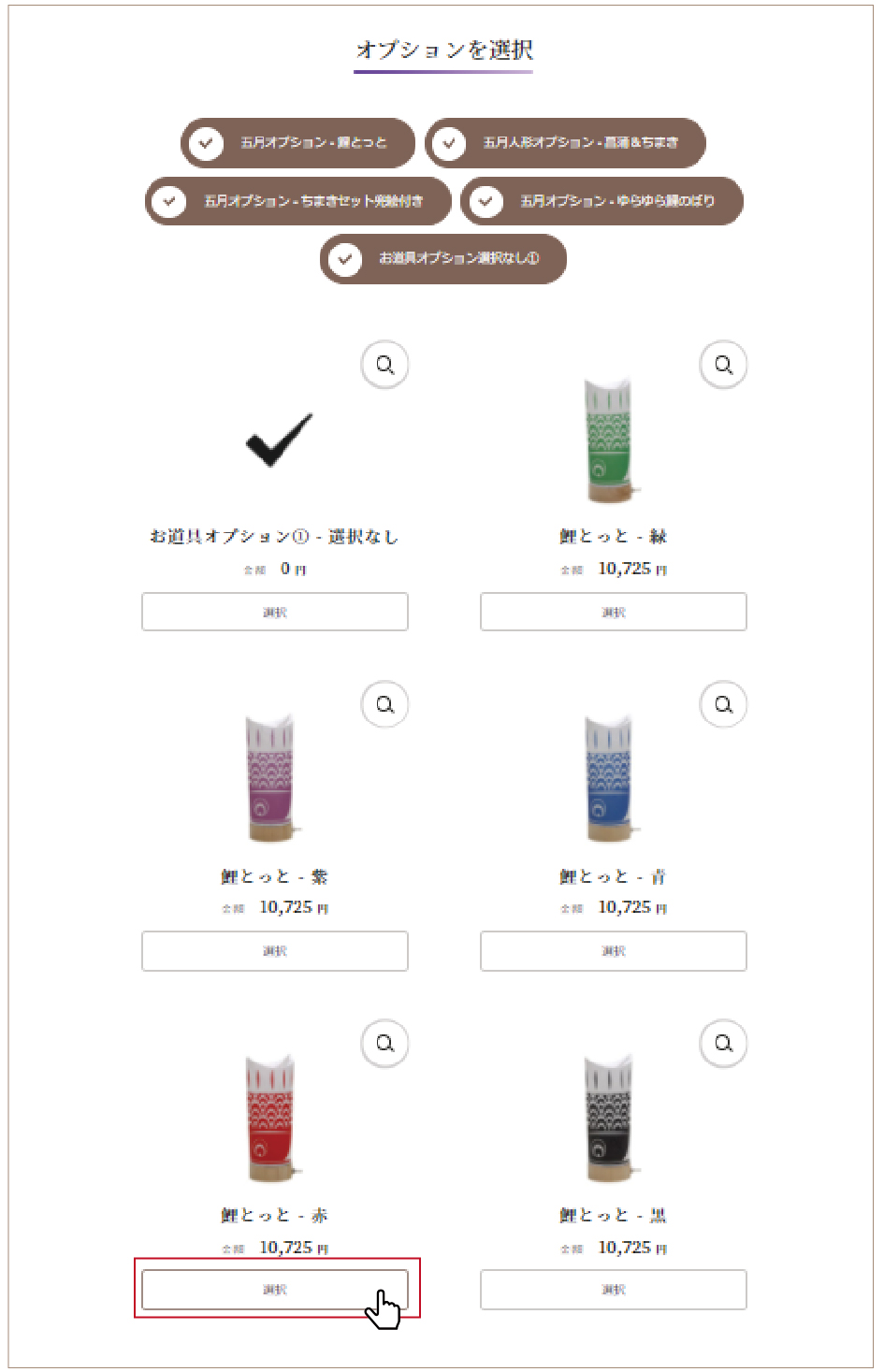Toggle 五月オプション - ちまきセット pill

pos(298,201)
